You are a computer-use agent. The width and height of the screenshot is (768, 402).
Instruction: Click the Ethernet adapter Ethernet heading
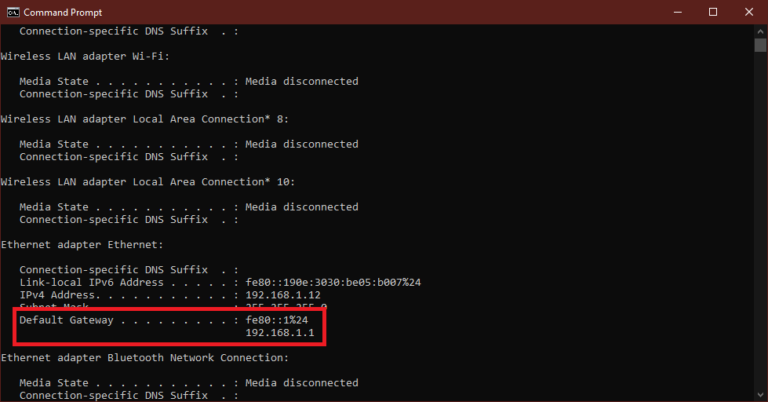coord(70,244)
